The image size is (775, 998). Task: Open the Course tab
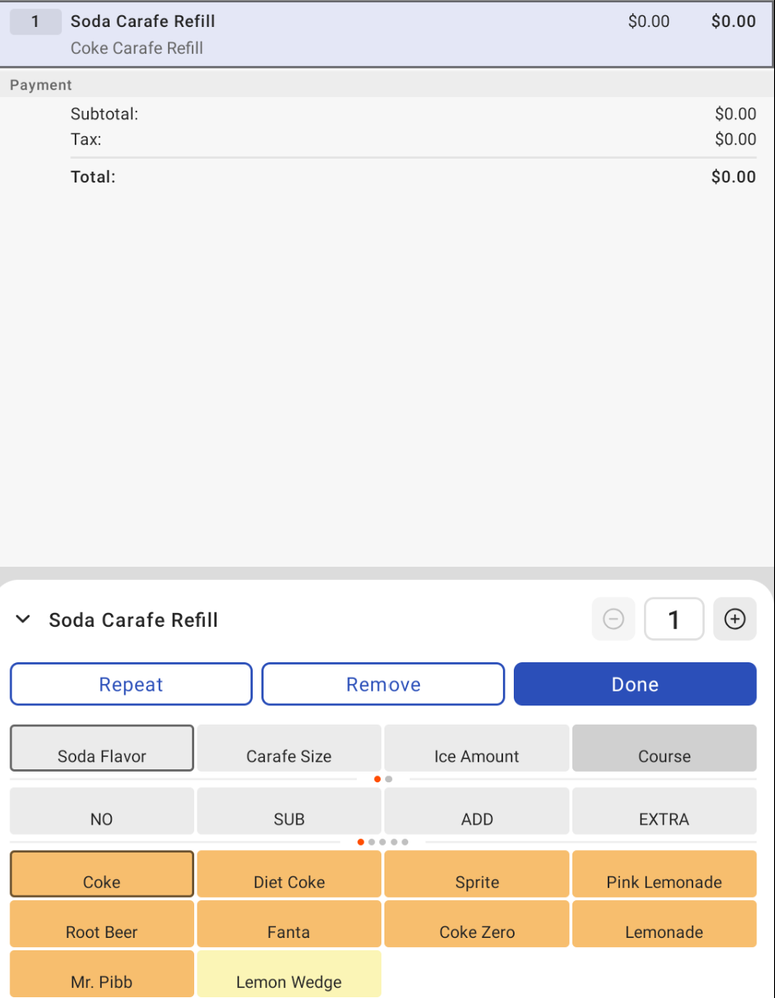[664, 748]
